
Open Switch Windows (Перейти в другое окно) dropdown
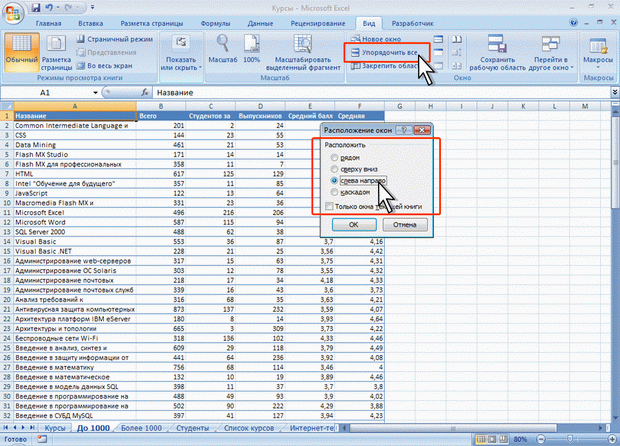550,52
